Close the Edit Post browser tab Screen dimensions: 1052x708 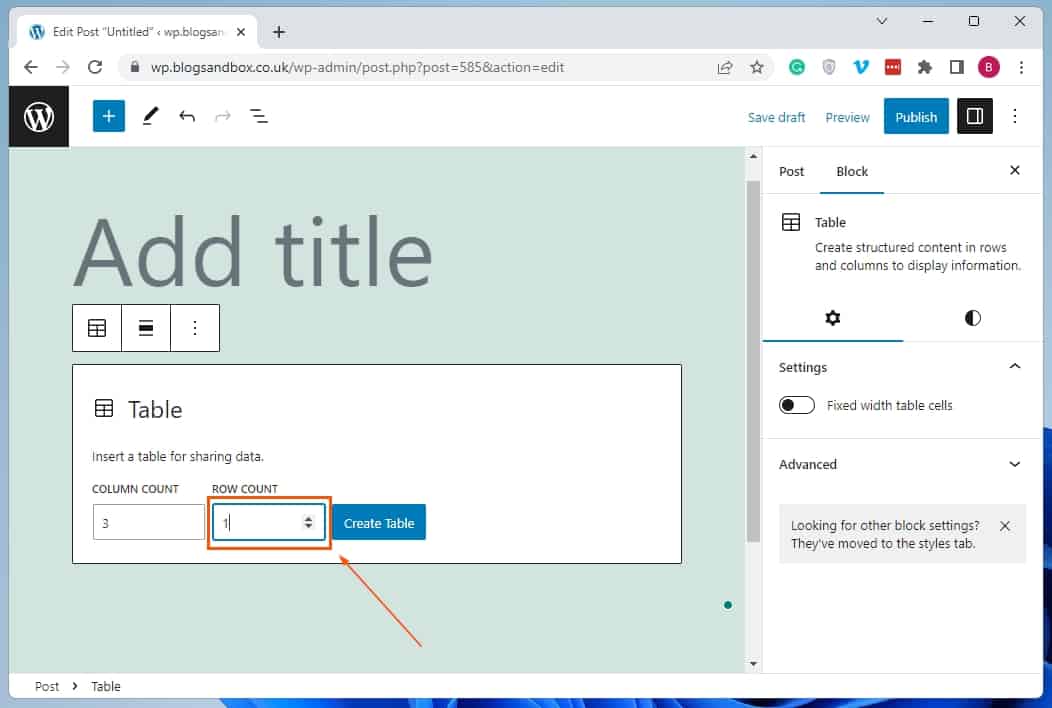click(241, 32)
